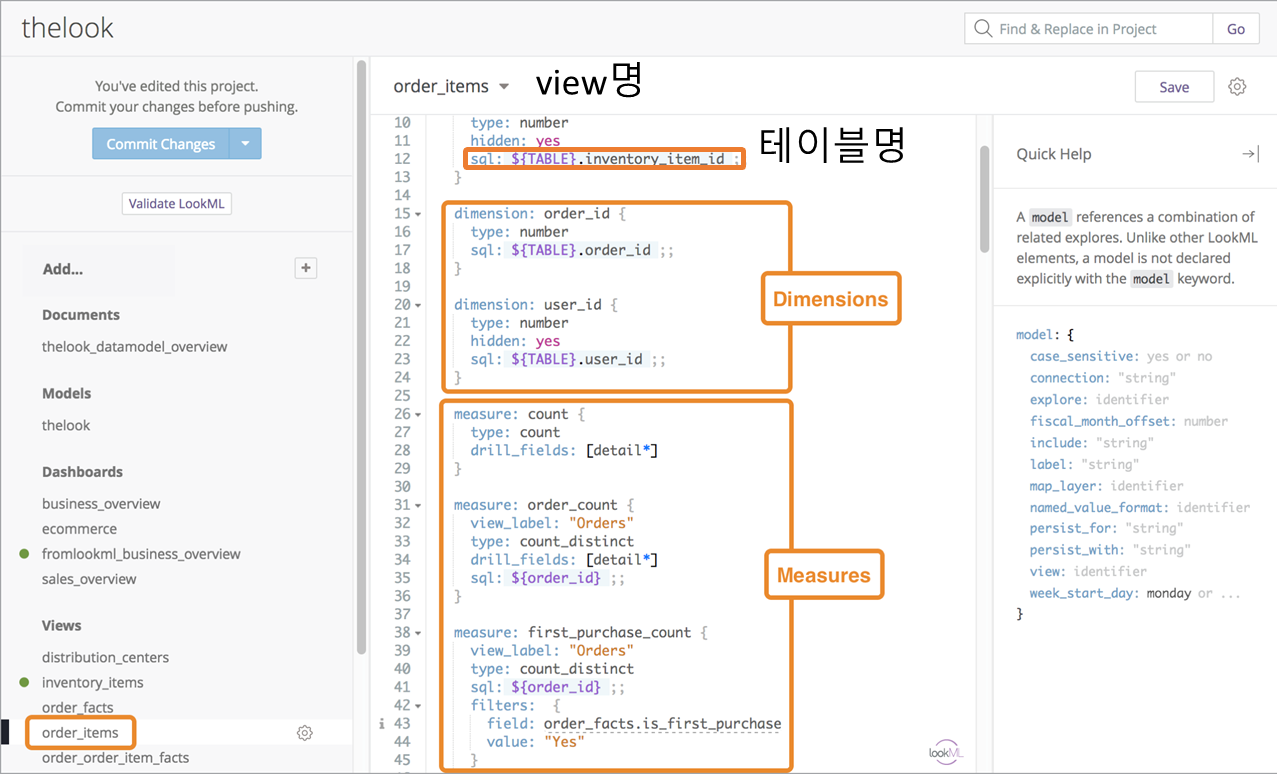Collapse the Quick Help panel arrow
The height and width of the screenshot is (774, 1277).
click(x=1250, y=154)
